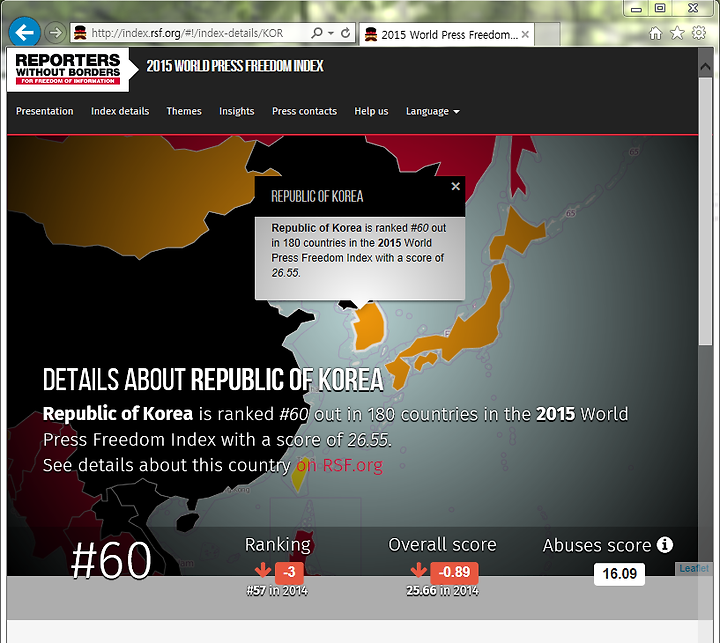The height and width of the screenshot is (643, 720).
Task: Click the -3 ranking change badge
Action: coord(289,572)
